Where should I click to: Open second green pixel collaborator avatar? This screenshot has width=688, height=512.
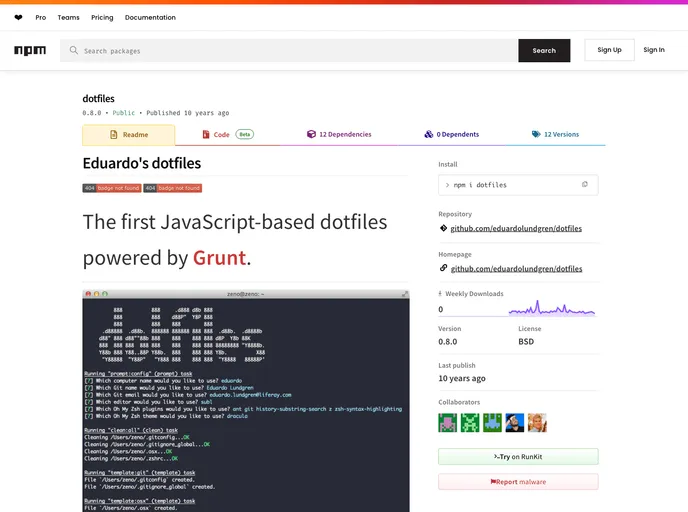[470, 423]
